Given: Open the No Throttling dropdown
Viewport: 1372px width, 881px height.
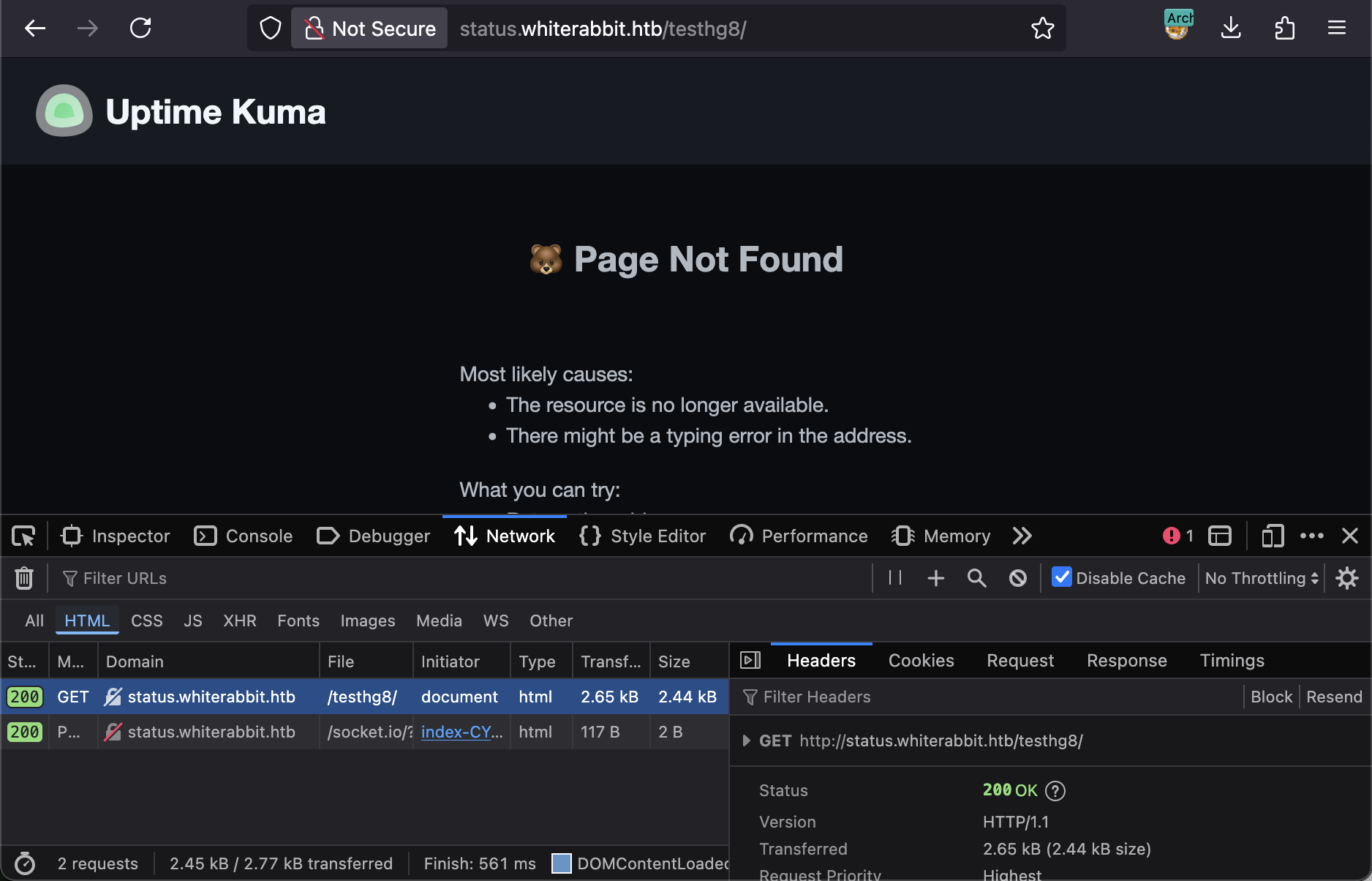Looking at the screenshot, I should 1260,578.
